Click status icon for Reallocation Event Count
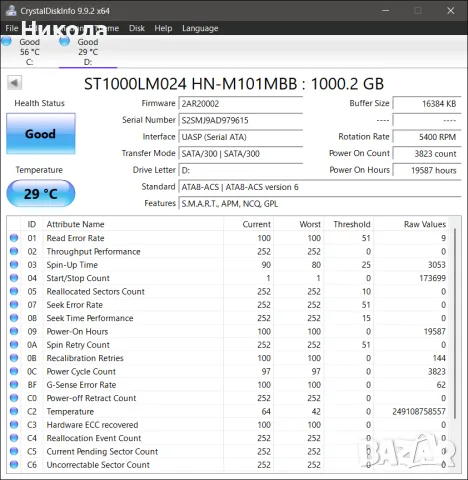Viewport: 468px width, 480px height. click(14, 438)
